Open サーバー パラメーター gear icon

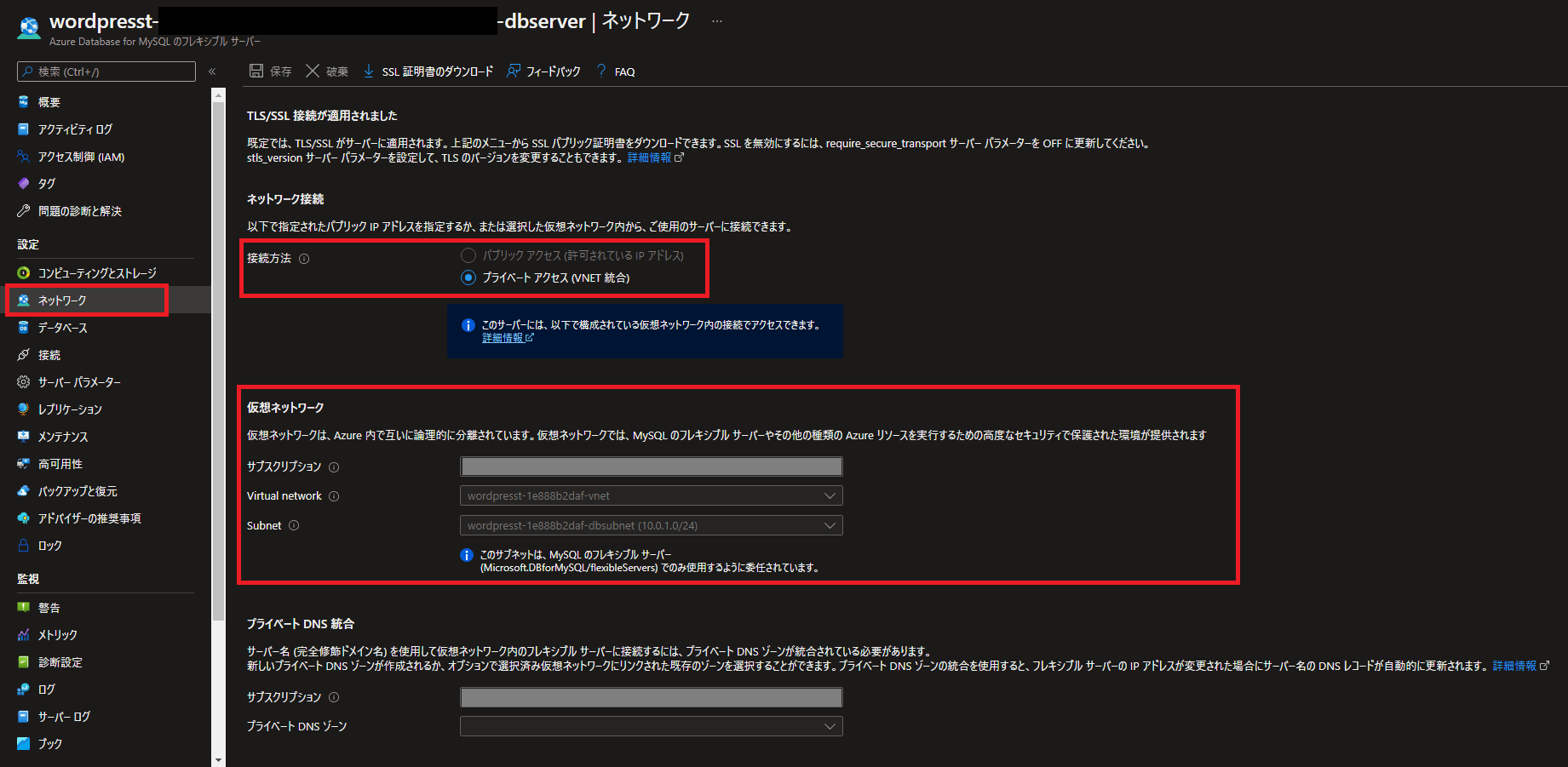click(24, 382)
